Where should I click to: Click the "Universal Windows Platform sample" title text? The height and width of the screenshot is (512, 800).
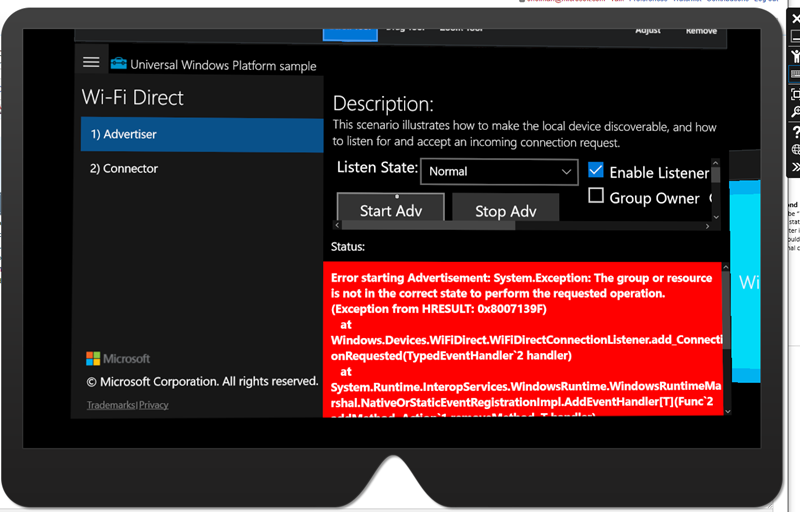click(223, 65)
